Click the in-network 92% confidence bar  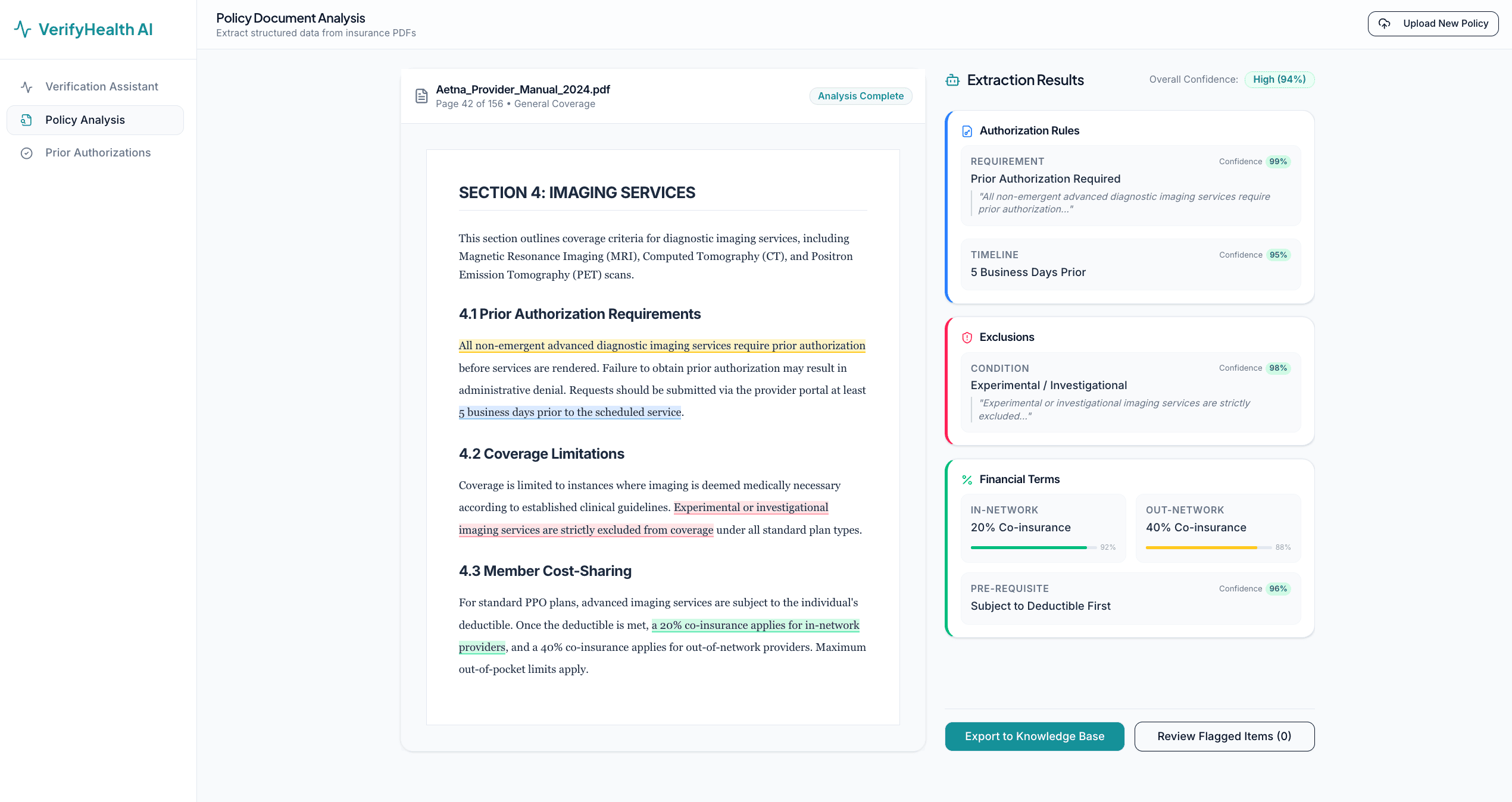(1033, 547)
